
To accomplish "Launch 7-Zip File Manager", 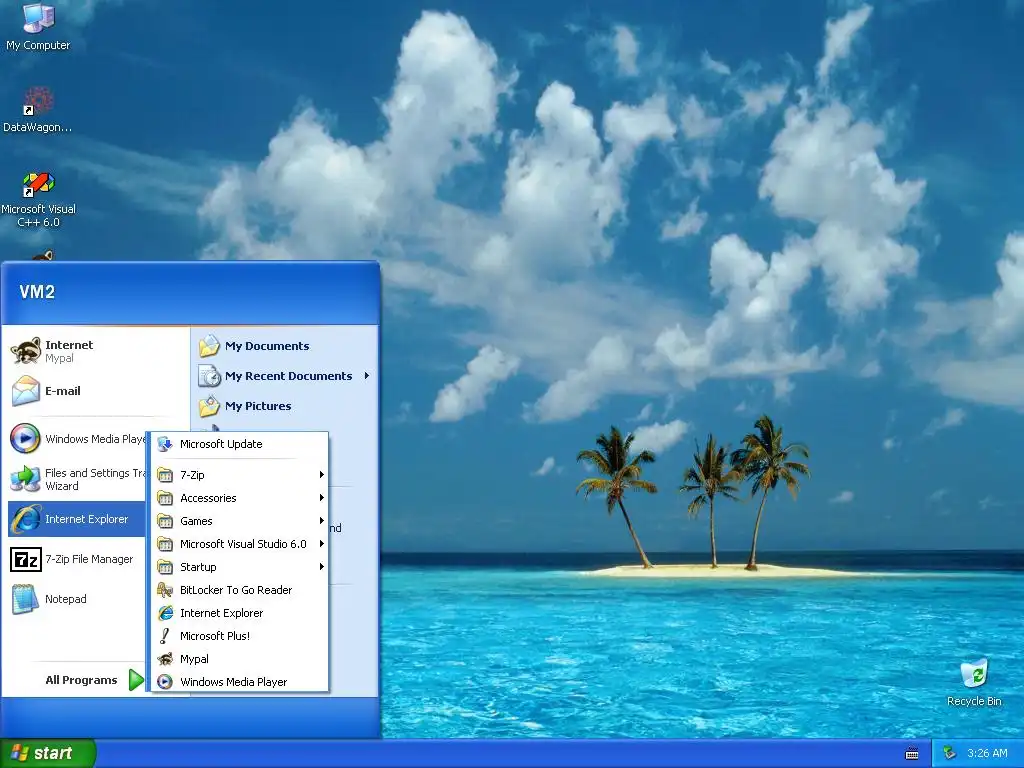I will [x=76, y=559].
